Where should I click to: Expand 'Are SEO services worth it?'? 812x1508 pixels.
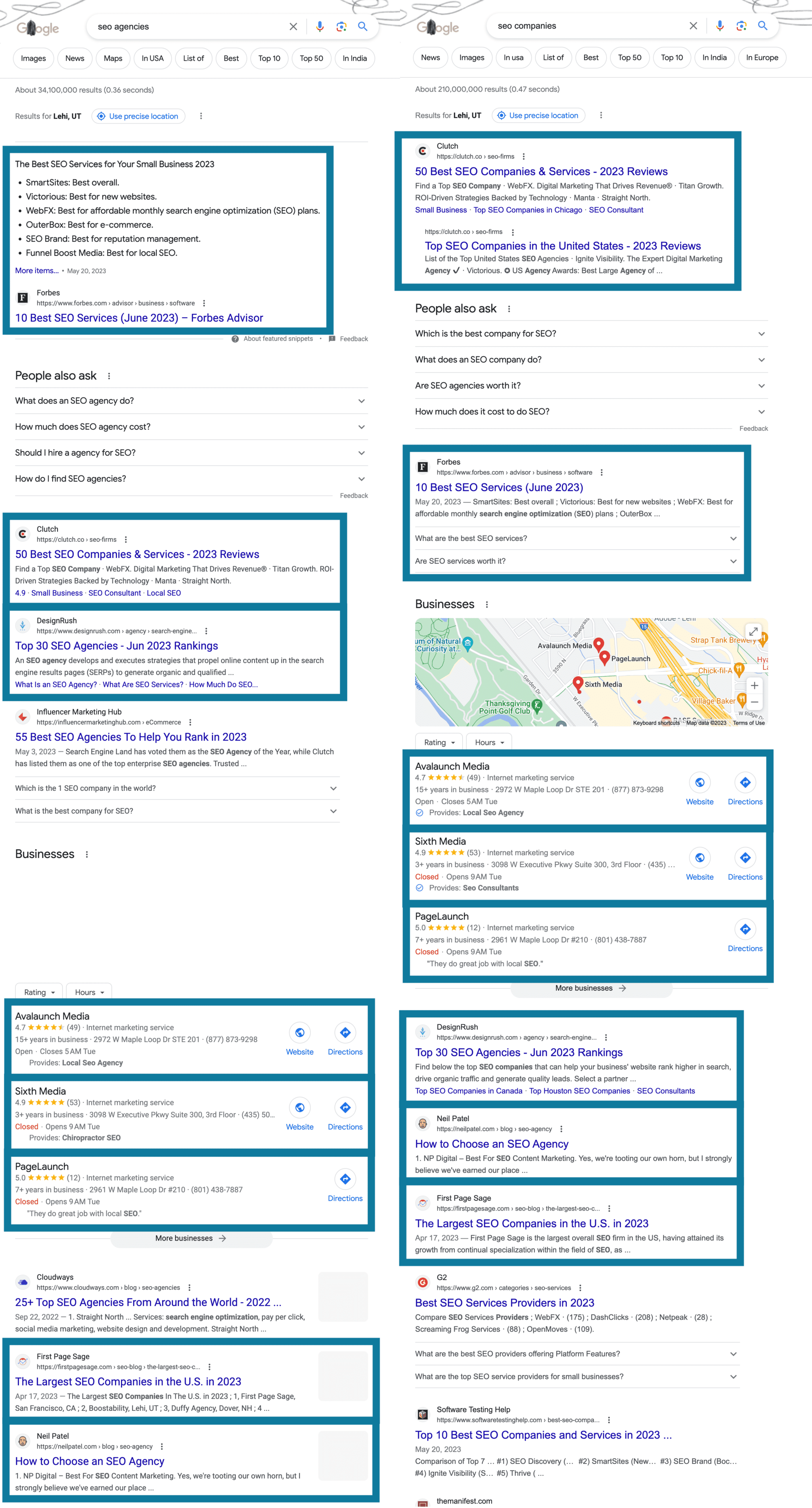click(x=577, y=561)
